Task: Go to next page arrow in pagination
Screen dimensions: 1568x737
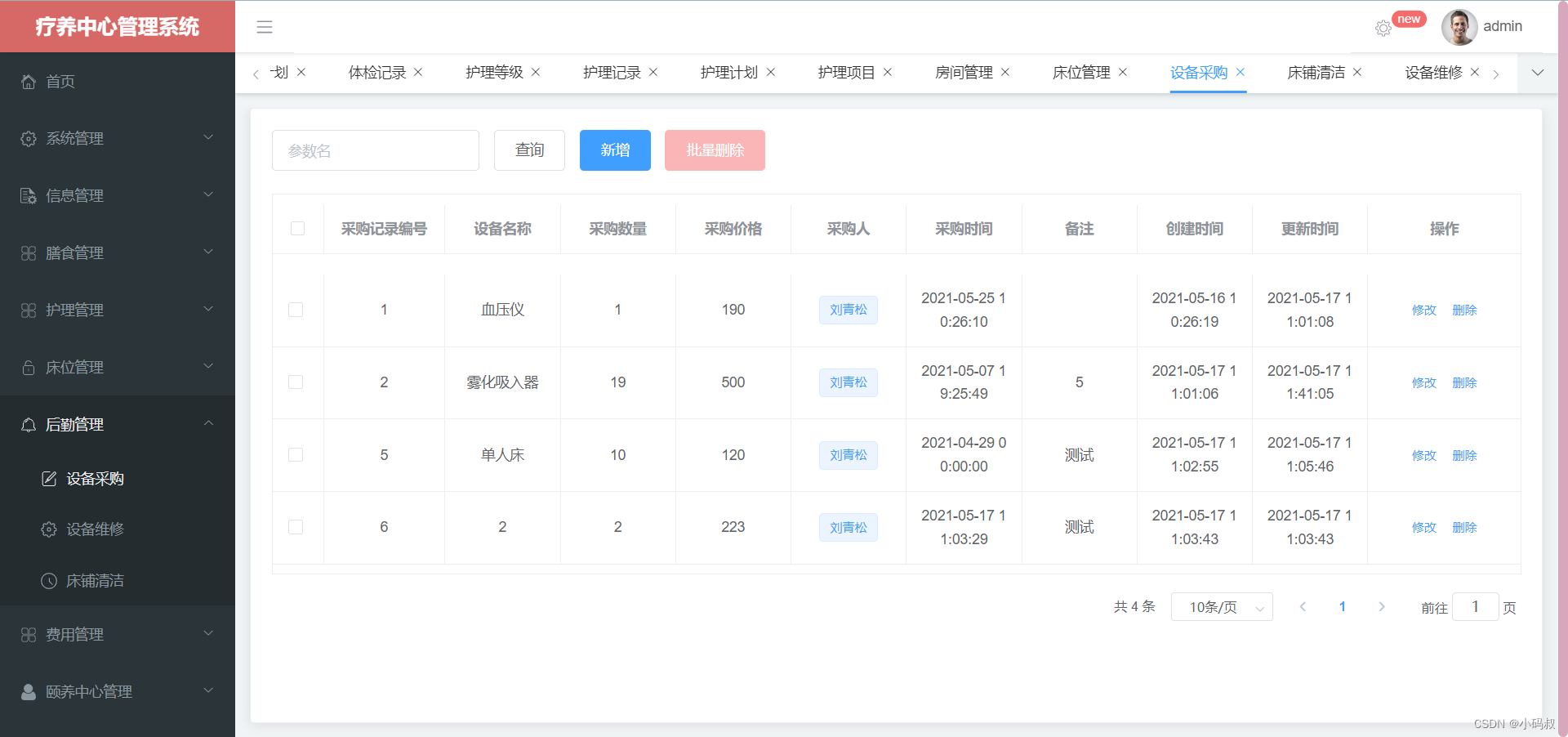Action: pos(1382,606)
